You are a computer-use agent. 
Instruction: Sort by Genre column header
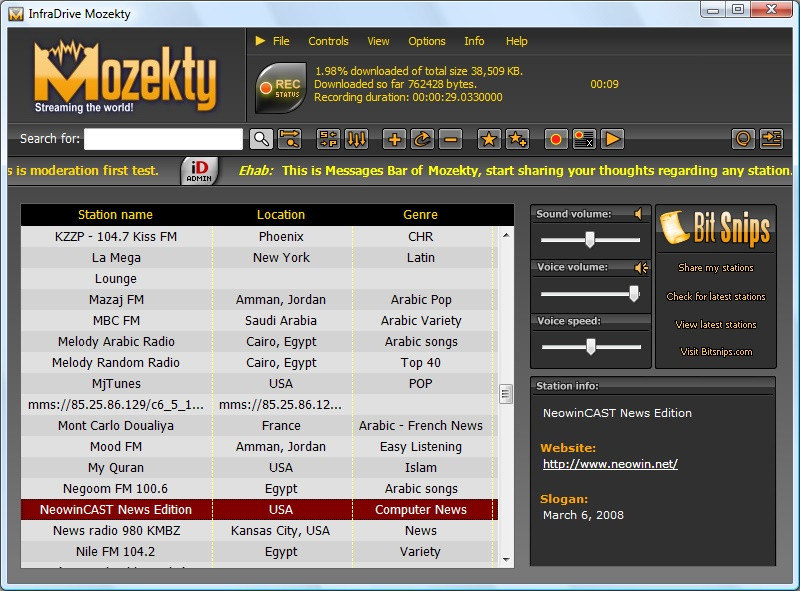pyautogui.click(x=420, y=215)
